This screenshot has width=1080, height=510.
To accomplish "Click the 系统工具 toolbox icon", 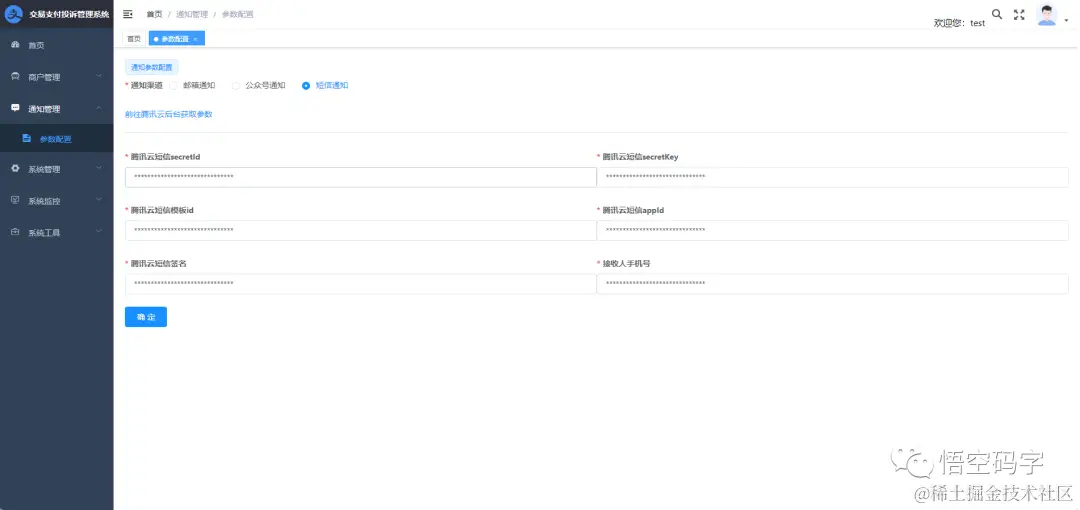I will (x=15, y=232).
